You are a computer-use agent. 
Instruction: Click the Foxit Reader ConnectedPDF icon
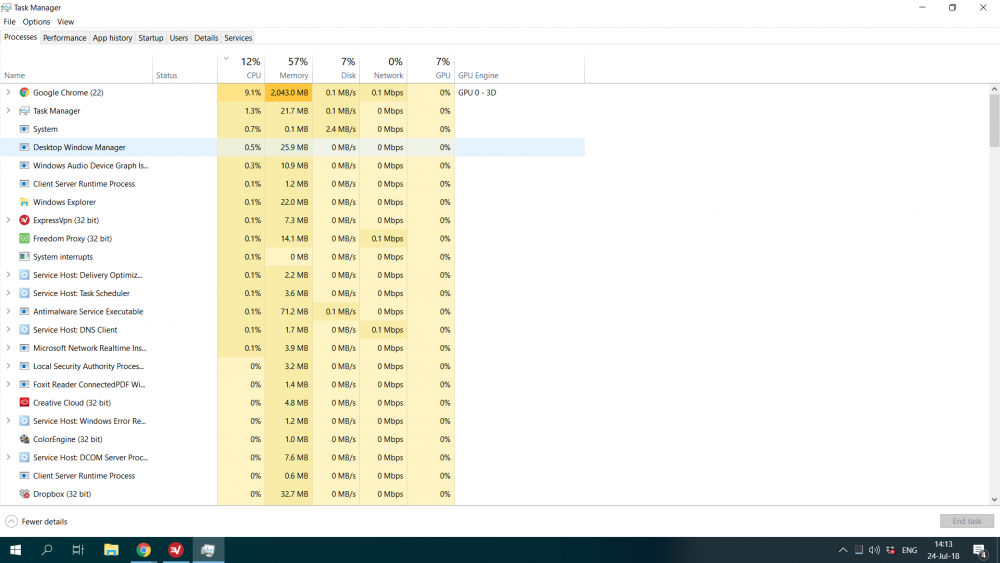pos(24,384)
